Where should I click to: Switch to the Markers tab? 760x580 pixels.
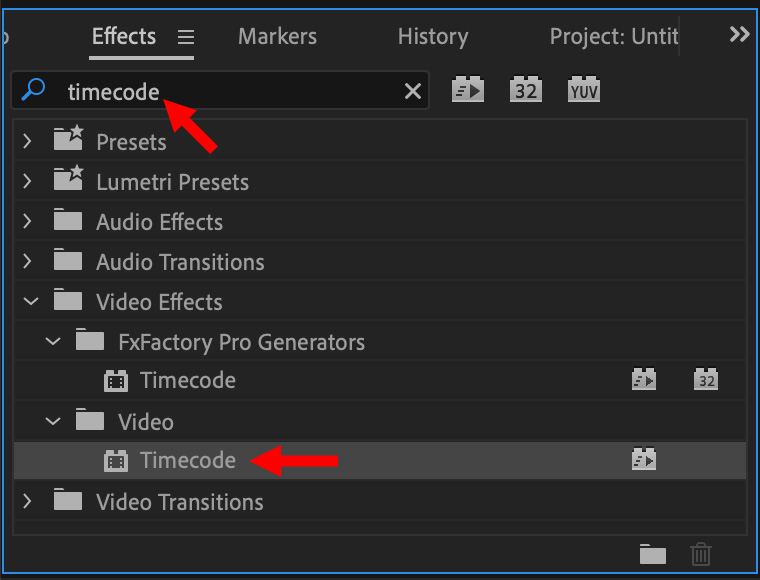(x=280, y=37)
